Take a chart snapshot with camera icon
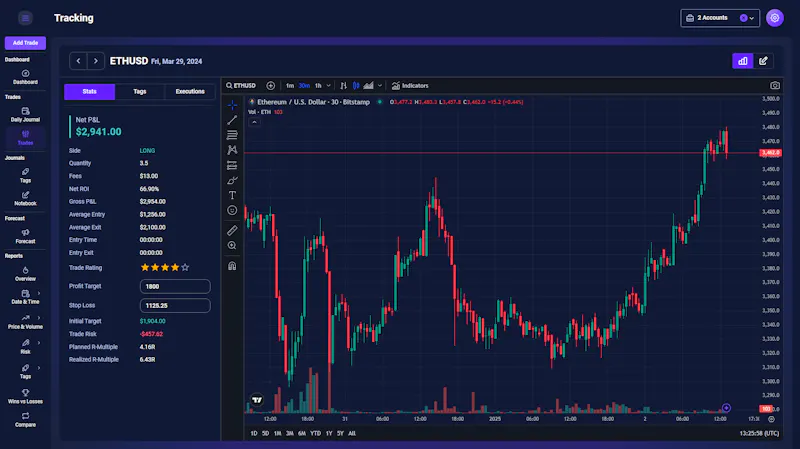Screen dimensions: 800x449 [x=774, y=86]
